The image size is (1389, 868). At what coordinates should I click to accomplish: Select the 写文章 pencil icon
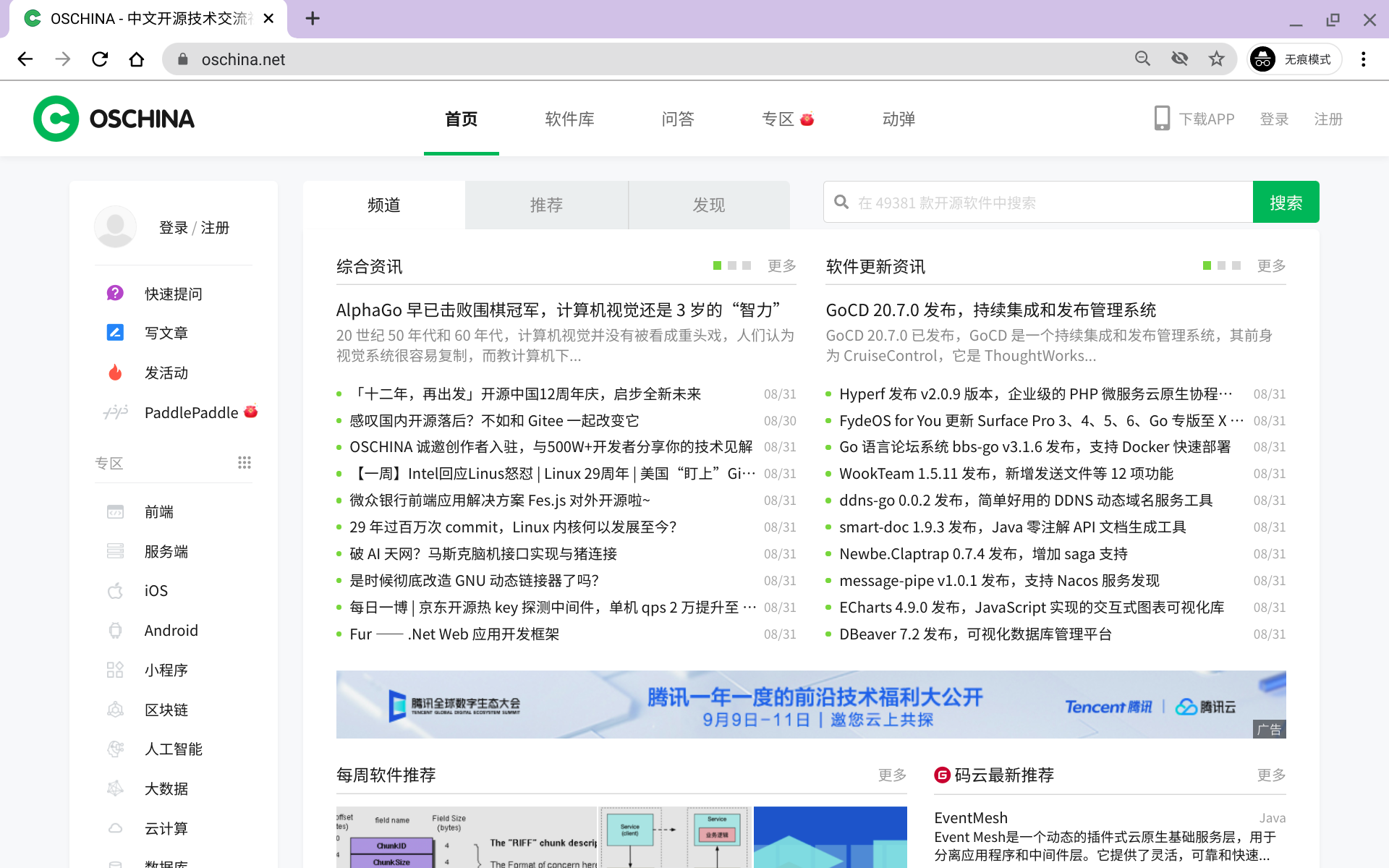coord(115,332)
